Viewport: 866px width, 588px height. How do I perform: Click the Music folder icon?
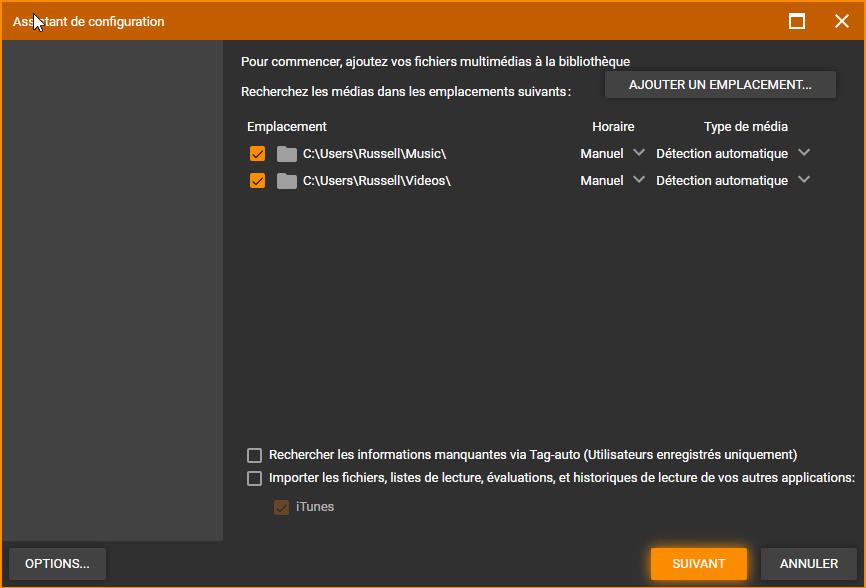click(287, 154)
